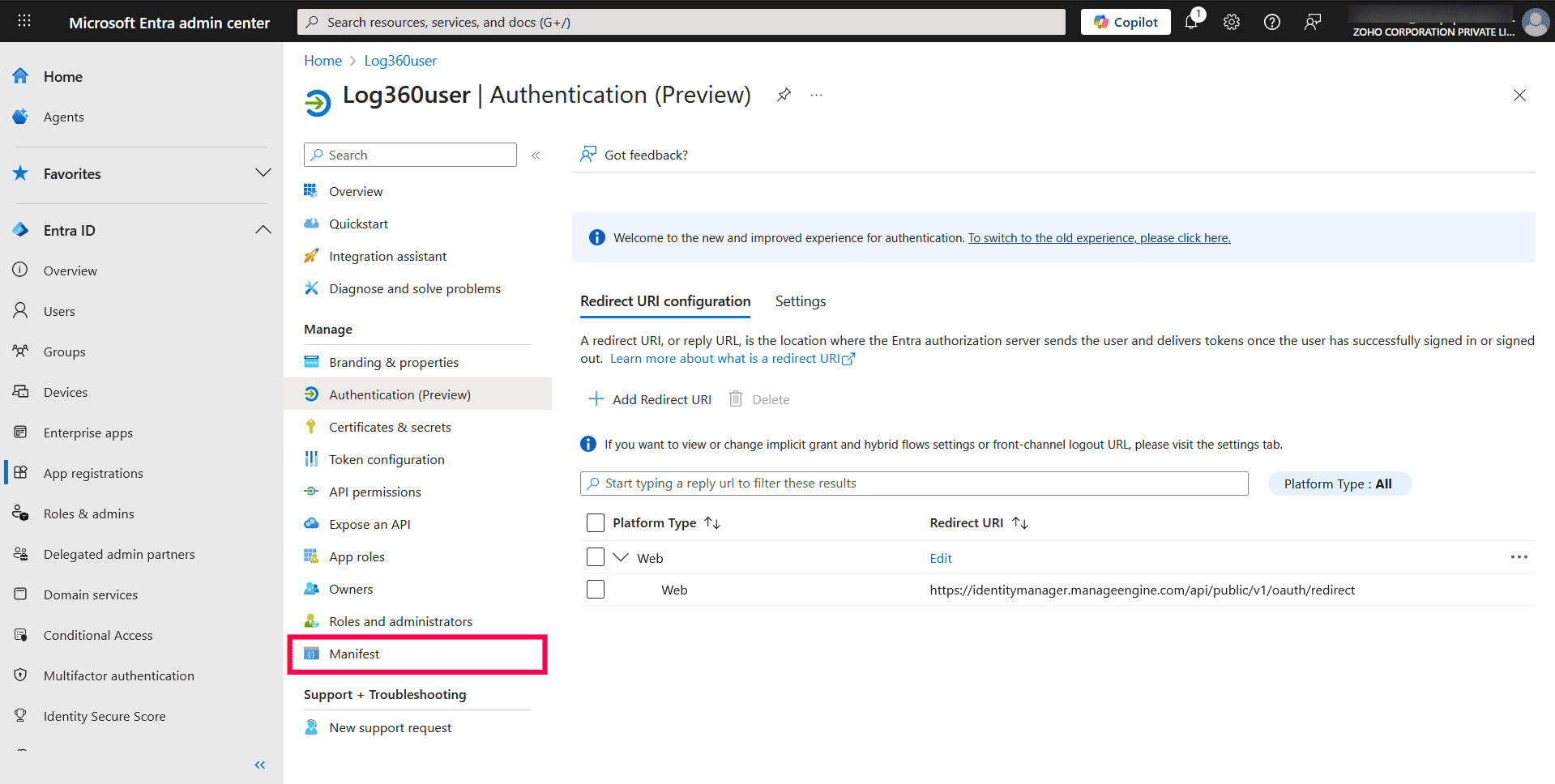Open the Manifest editor

pos(354,654)
